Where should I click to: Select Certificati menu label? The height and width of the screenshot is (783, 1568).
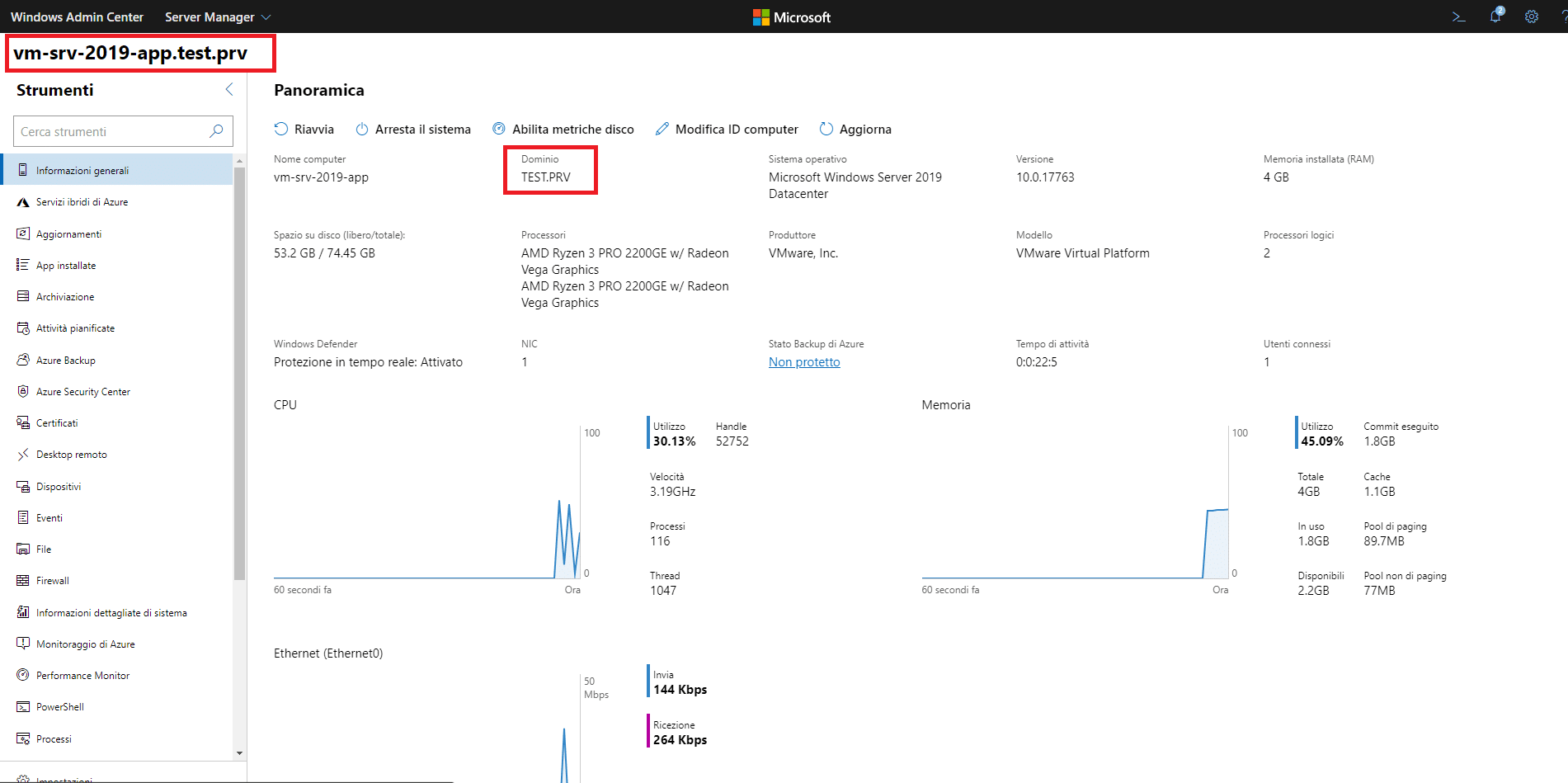pos(57,423)
